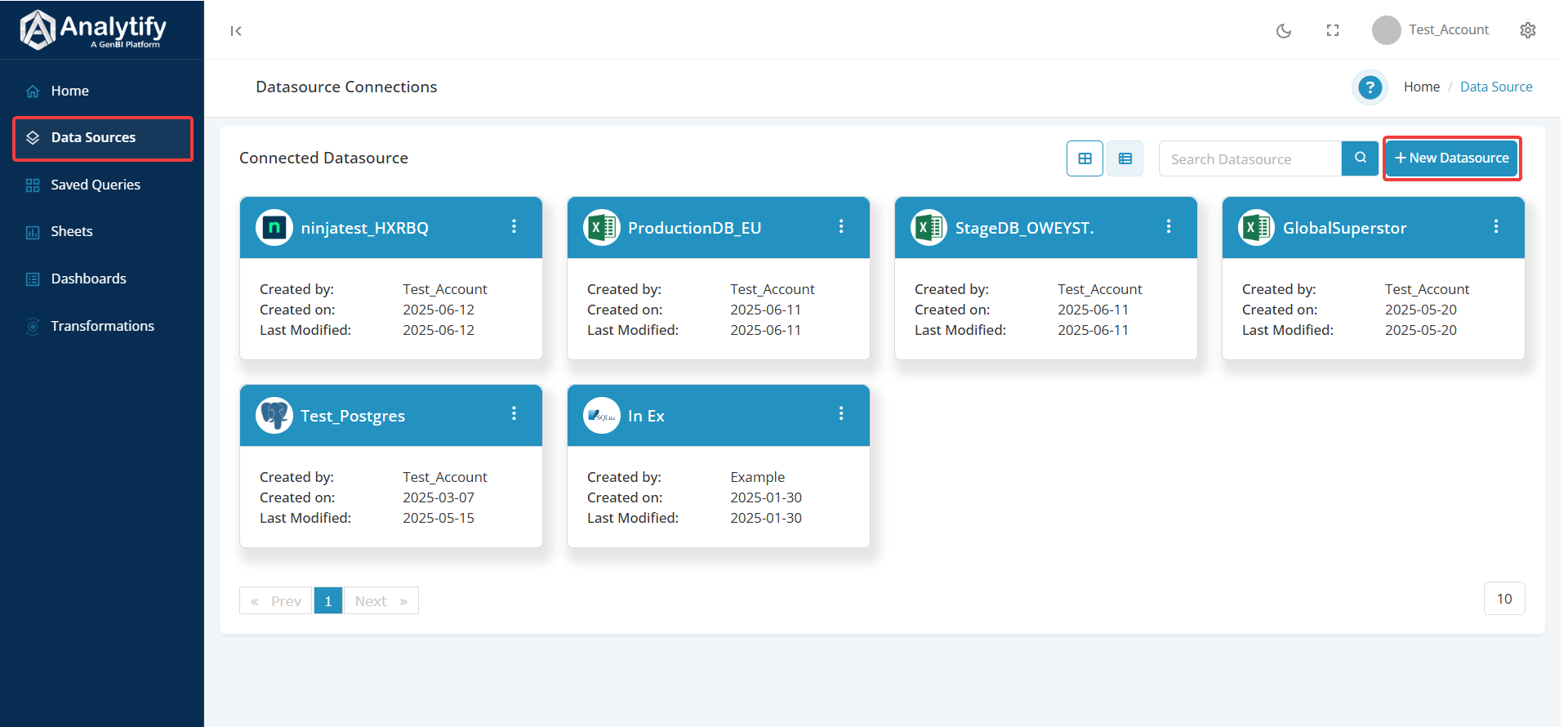Image resolution: width=1568 pixels, height=727 pixels.
Task: Click the 'Example' creator in In Ex card
Action: tap(757, 477)
